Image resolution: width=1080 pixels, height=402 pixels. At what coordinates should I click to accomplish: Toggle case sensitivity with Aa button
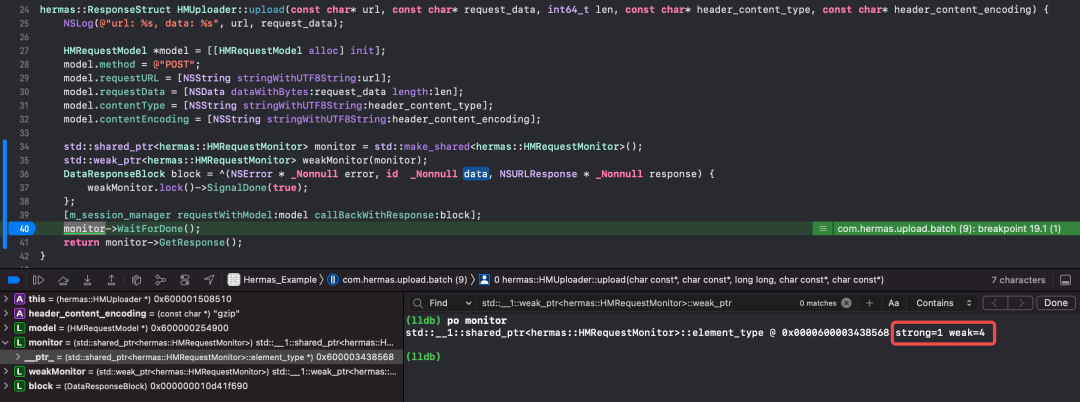click(893, 302)
